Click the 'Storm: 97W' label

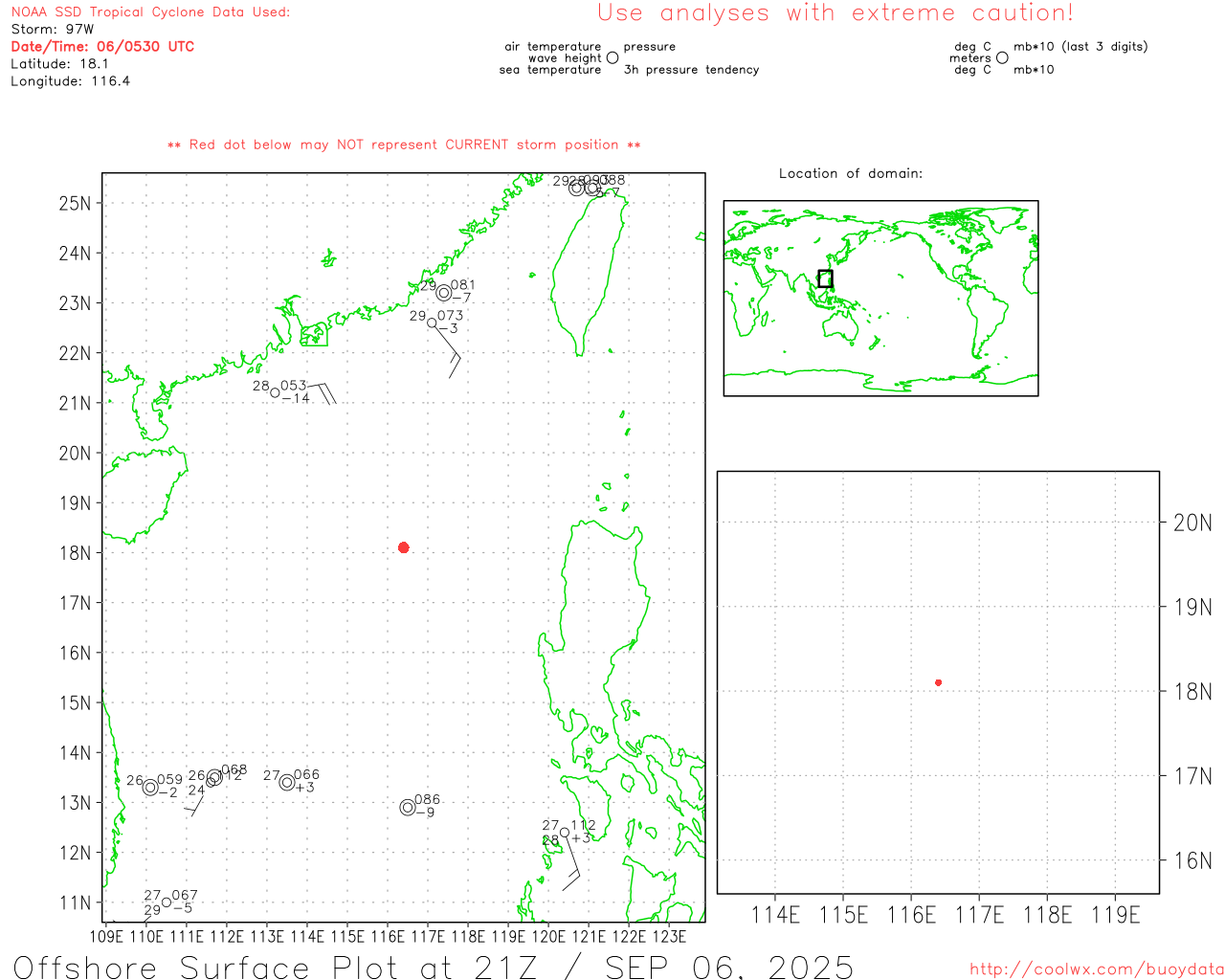[x=53, y=30]
